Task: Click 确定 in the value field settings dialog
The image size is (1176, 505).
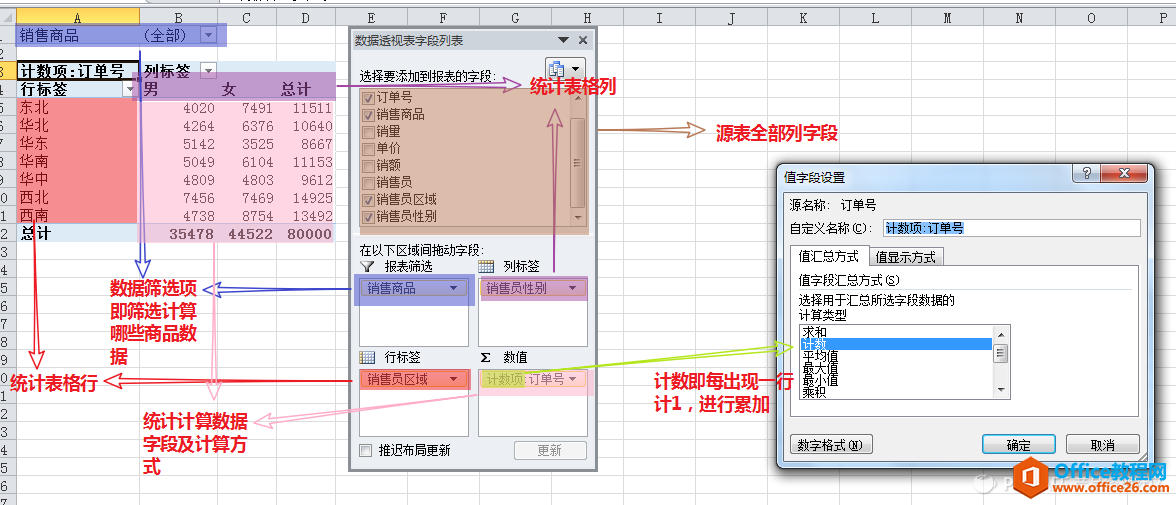Action: tap(1018, 444)
